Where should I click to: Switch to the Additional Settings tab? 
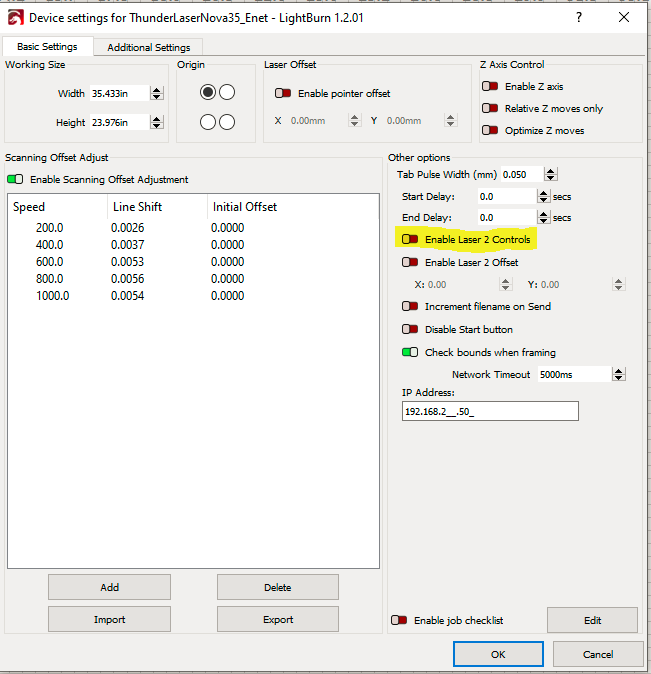148,47
